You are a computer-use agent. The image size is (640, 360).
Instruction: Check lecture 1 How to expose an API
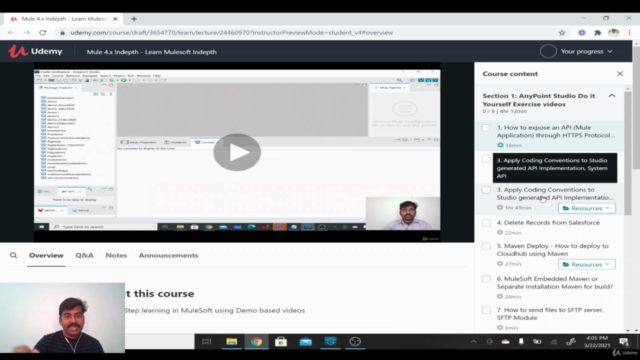486,128
